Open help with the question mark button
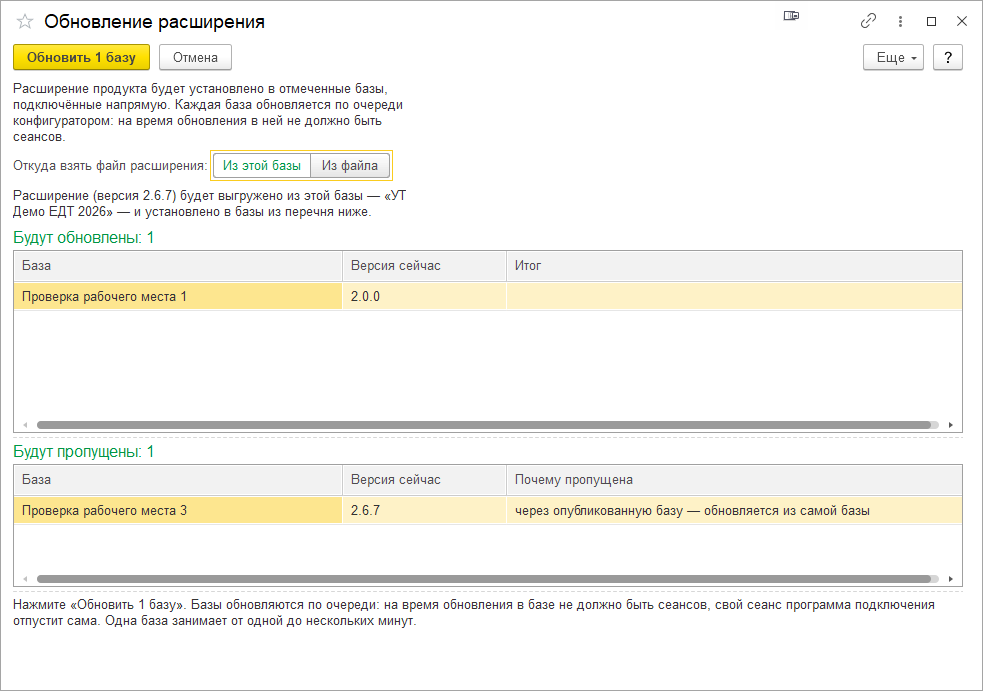 [948, 57]
